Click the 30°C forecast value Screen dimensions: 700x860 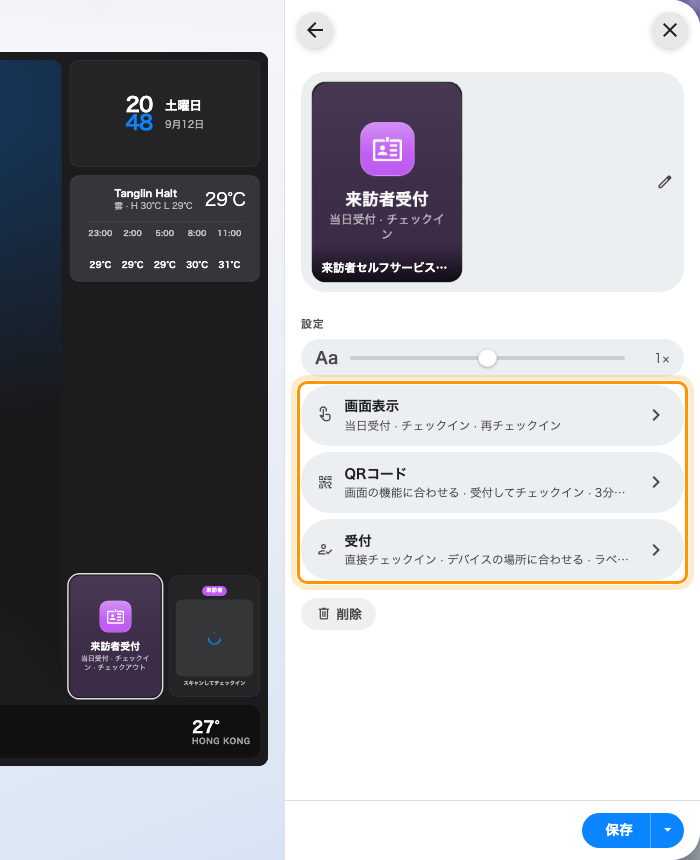197,265
